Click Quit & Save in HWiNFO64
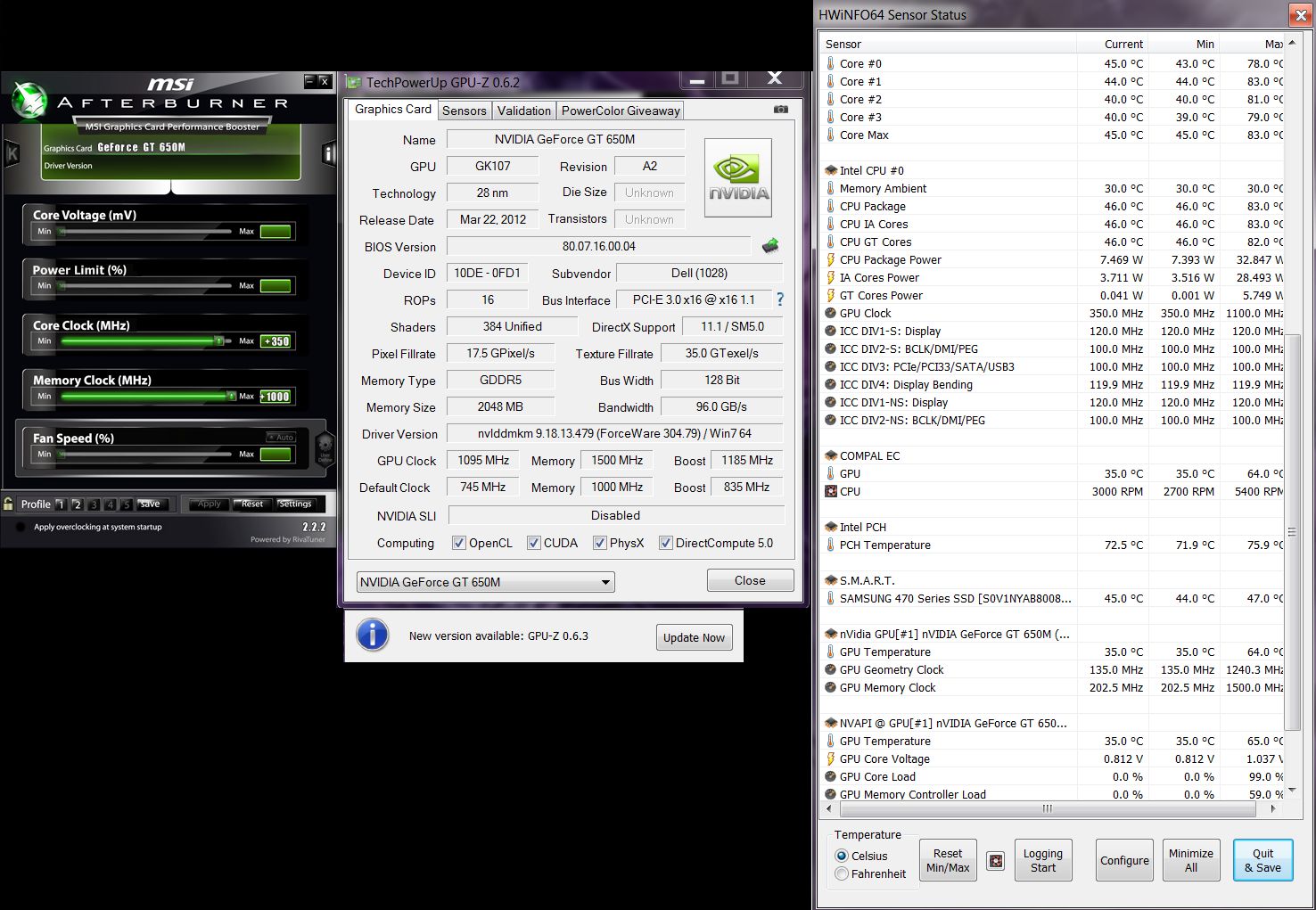The image size is (1316, 910). click(x=1263, y=860)
